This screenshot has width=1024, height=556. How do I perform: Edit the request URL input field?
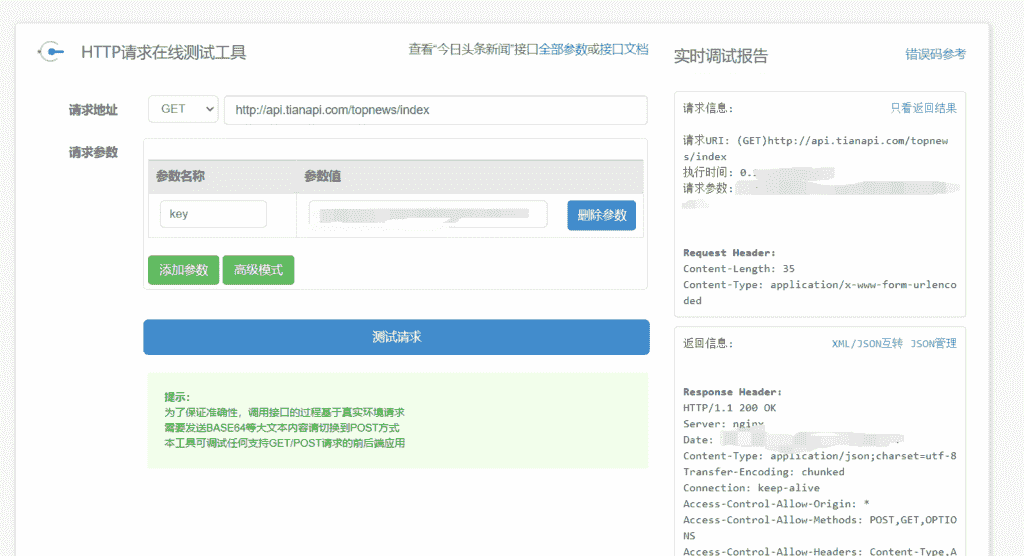point(436,110)
